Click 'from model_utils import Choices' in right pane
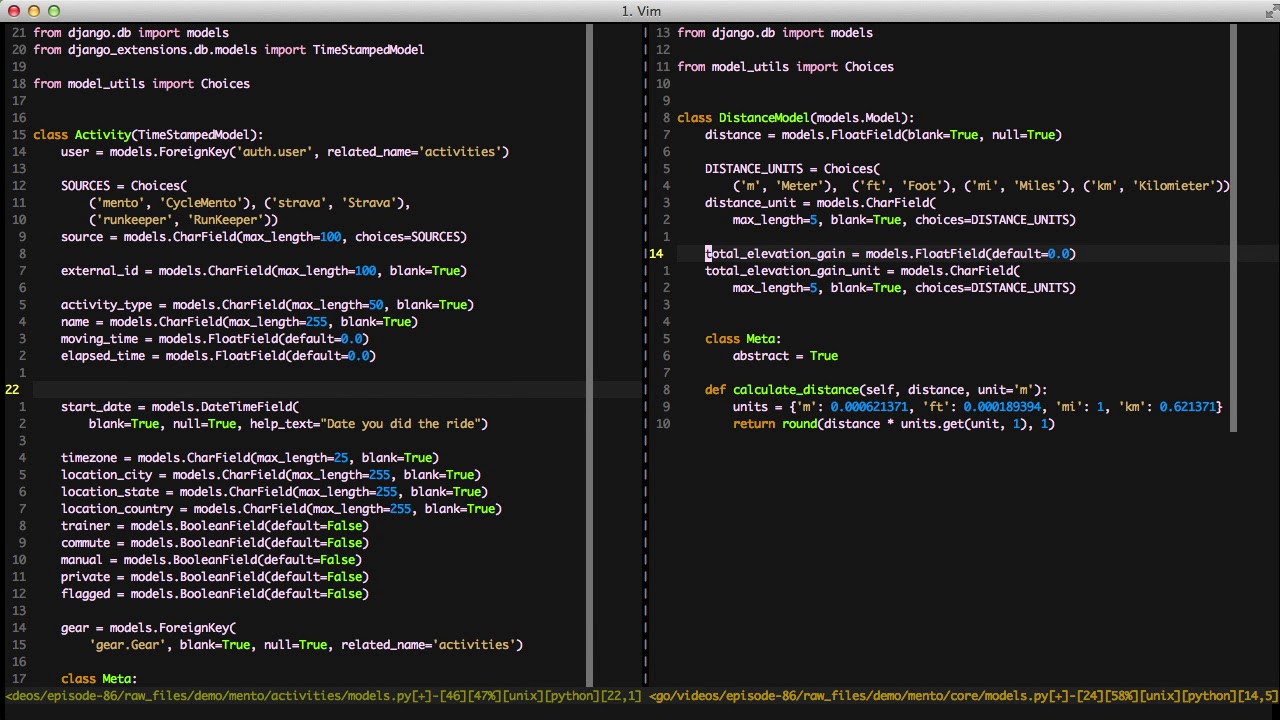 (785, 66)
